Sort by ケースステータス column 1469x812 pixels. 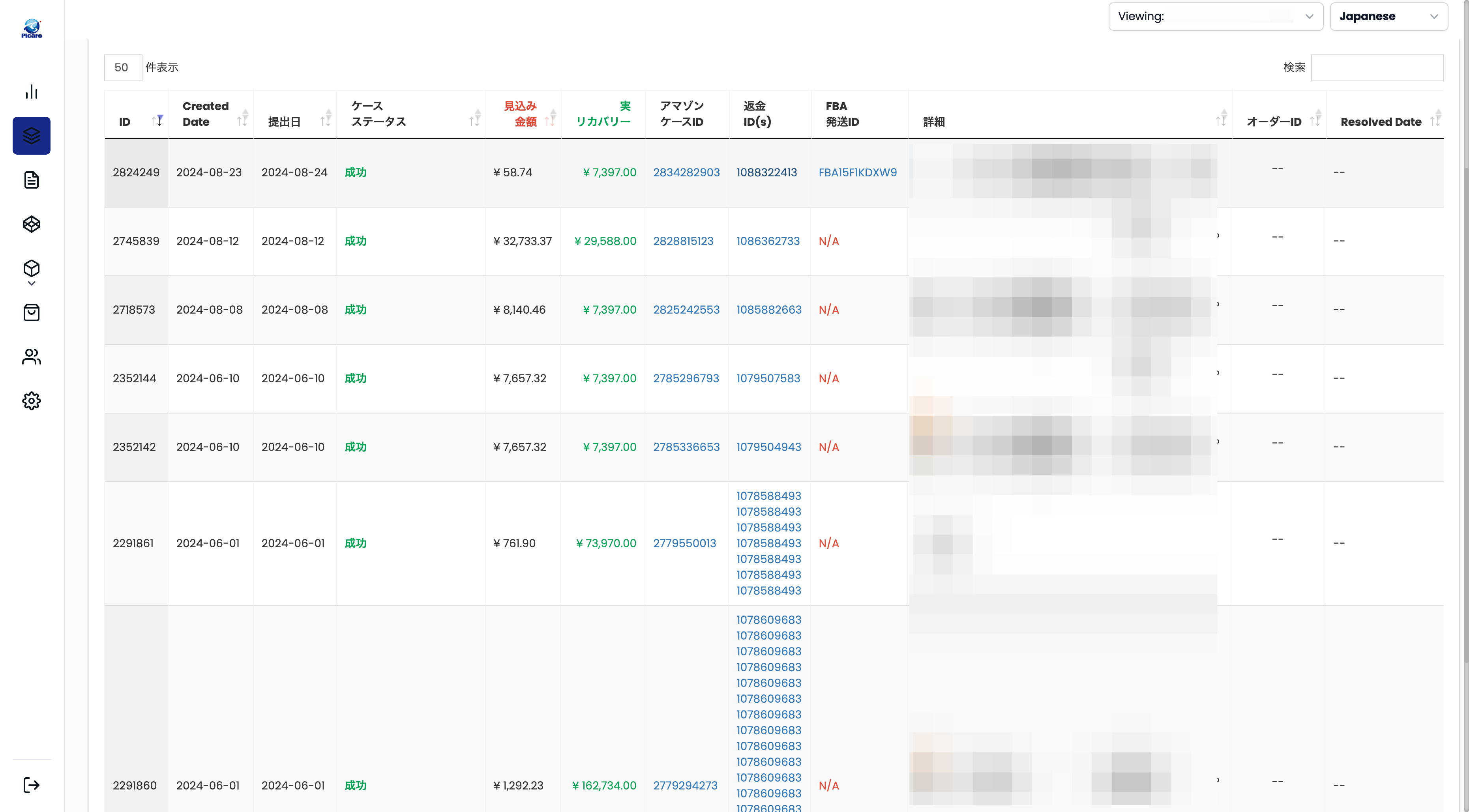coord(410,114)
